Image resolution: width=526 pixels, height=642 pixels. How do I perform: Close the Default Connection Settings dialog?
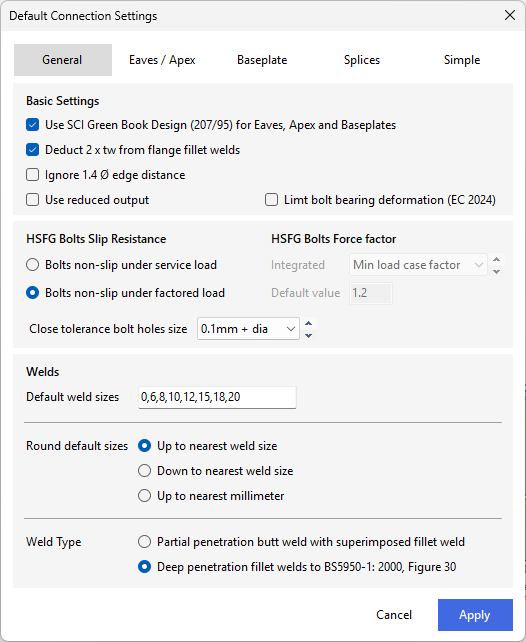510,16
